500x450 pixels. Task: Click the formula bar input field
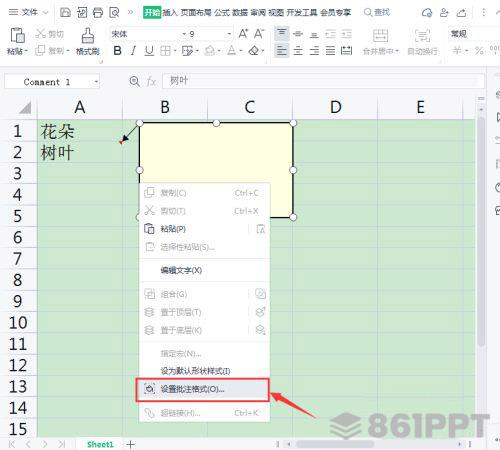323,81
